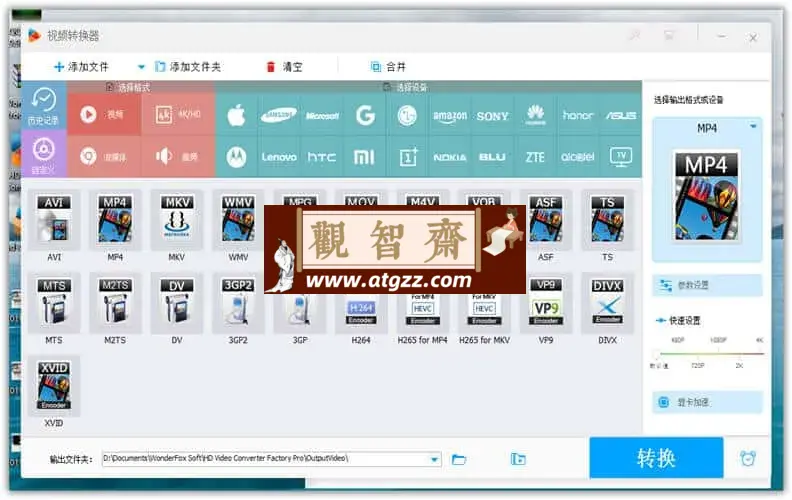
Task: Click 添加文件 to add a file
Action: pos(81,67)
